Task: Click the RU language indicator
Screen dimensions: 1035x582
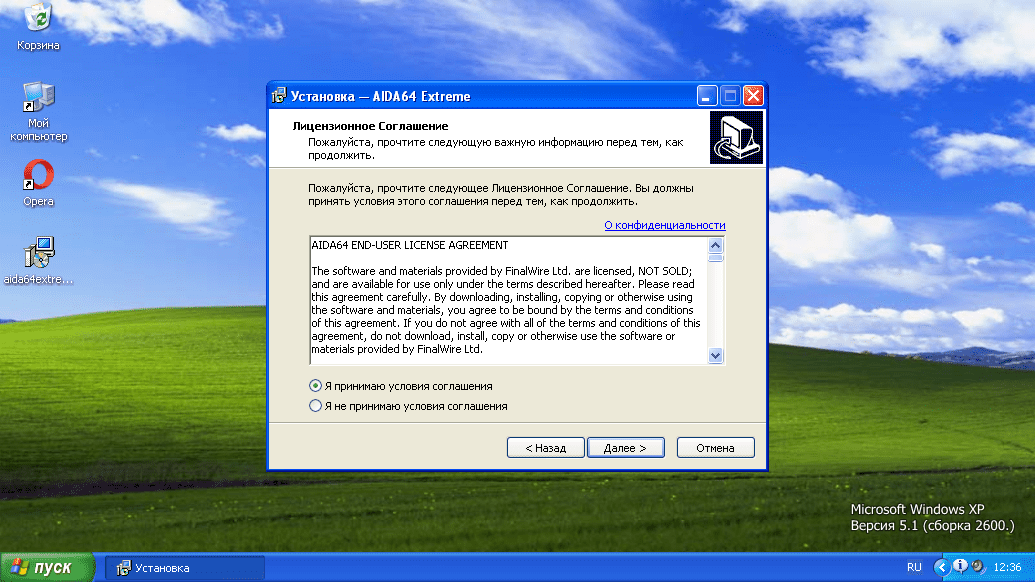Action: pos(914,567)
